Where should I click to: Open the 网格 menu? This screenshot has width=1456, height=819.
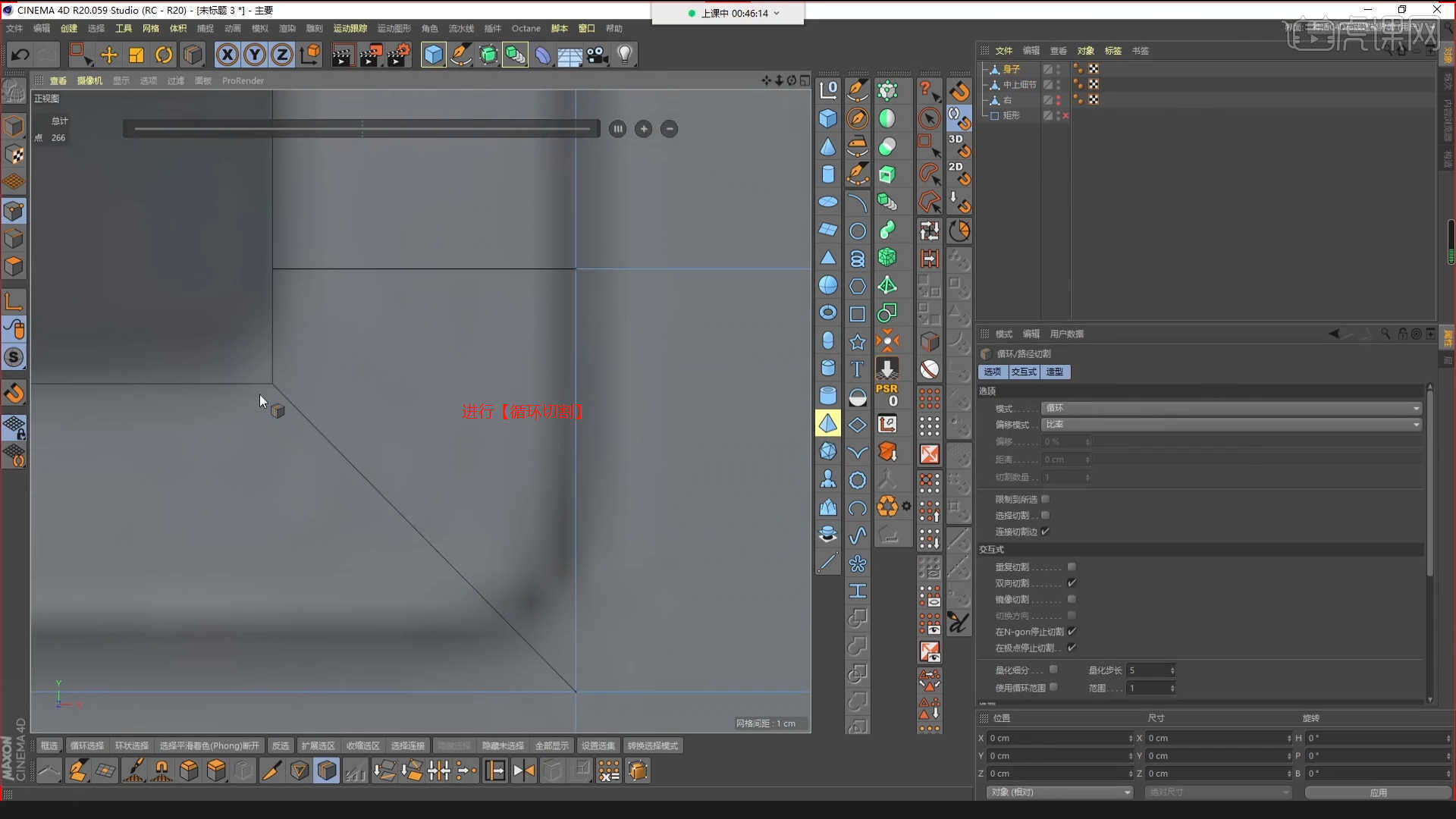coord(151,28)
